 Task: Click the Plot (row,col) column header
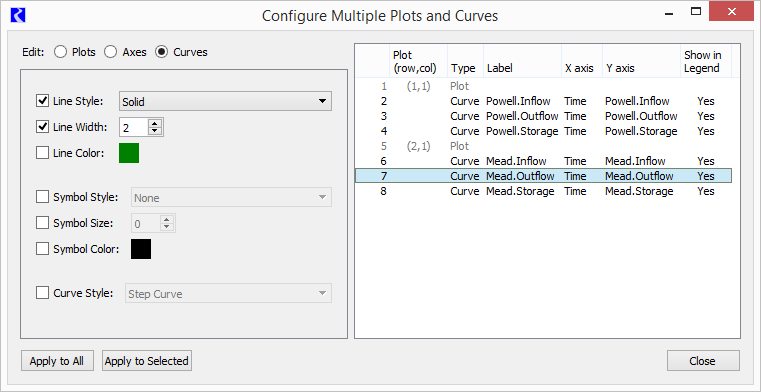(418, 62)
